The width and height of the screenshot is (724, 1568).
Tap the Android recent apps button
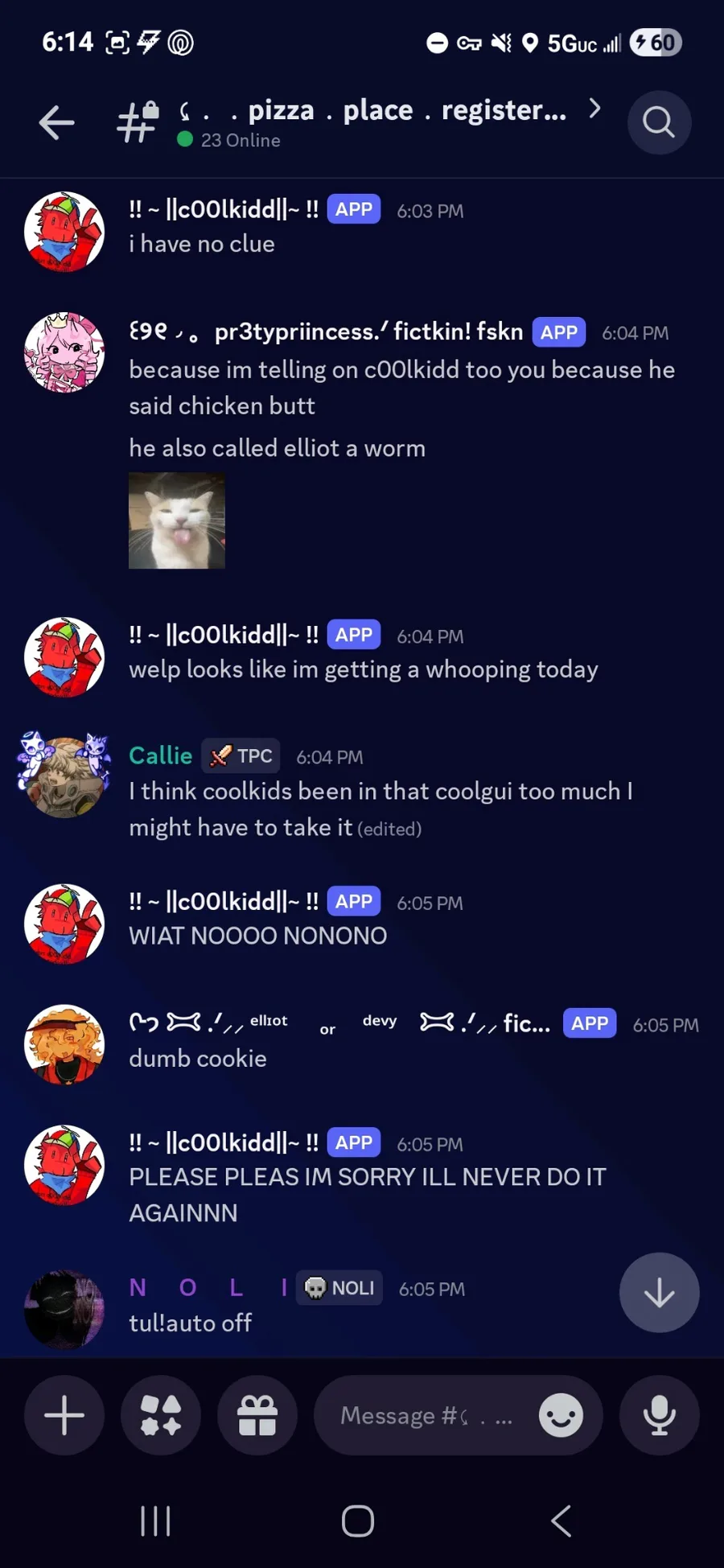(x=155, y=1521)
